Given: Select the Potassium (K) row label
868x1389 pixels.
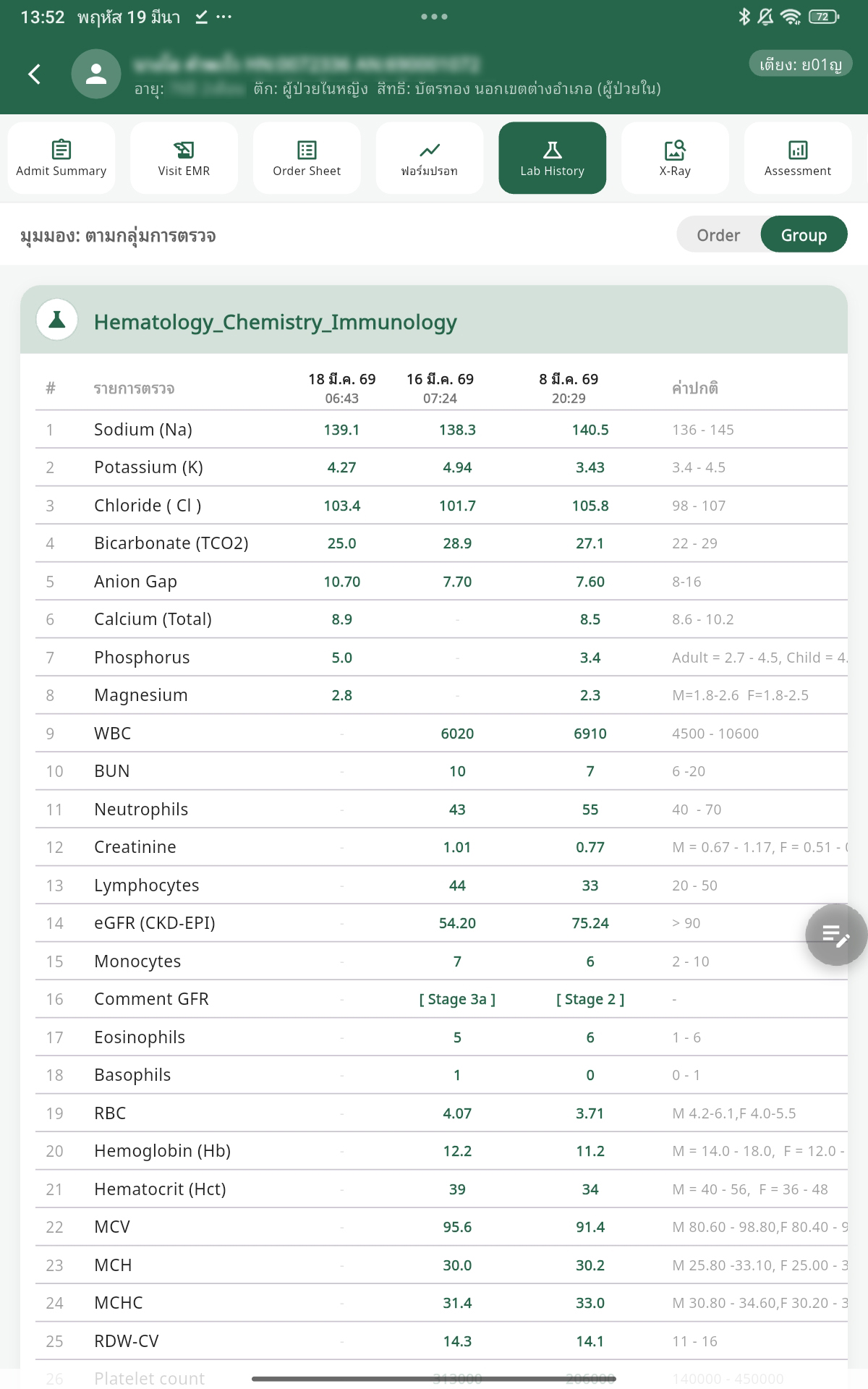Looking at the screenshot, I should click(x=148, y=467).
